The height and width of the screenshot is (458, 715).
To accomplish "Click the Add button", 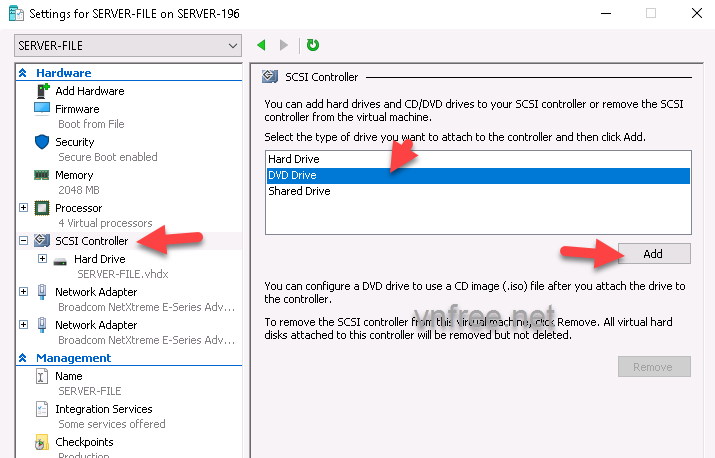I will (653, 254).
